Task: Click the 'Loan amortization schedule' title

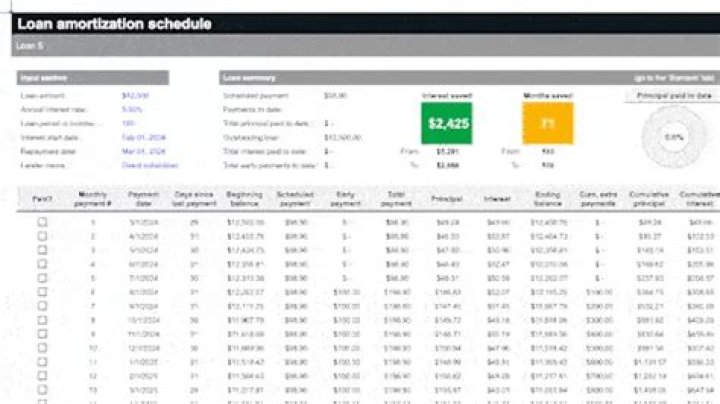Action: [114, 23]
